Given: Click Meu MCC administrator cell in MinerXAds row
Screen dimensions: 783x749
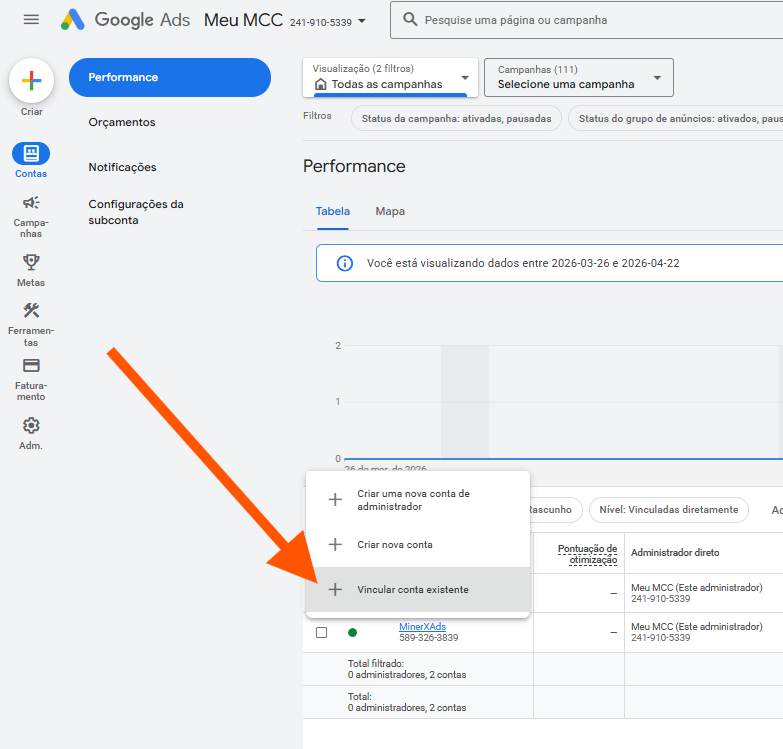Looking at the screenshot, I should click(697, 632).
